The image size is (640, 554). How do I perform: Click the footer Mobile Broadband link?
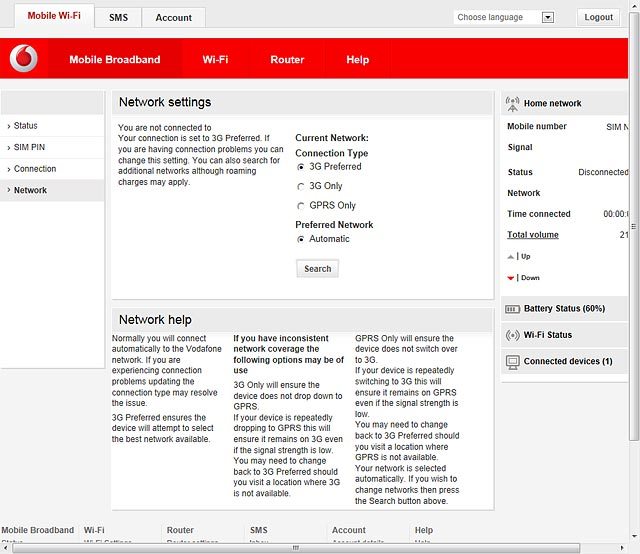[38, 530]
